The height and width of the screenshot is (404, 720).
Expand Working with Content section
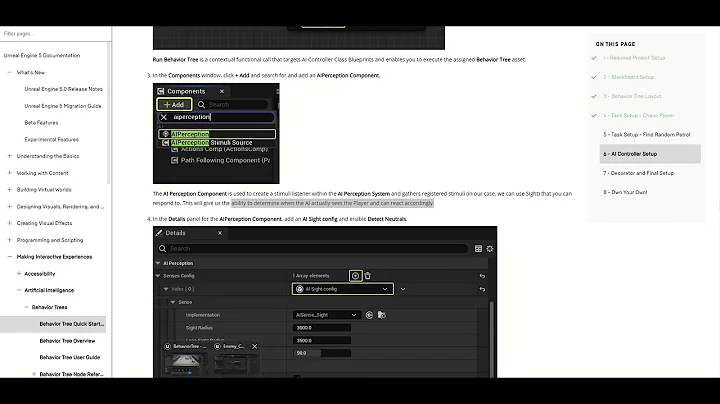coord(10,173)
